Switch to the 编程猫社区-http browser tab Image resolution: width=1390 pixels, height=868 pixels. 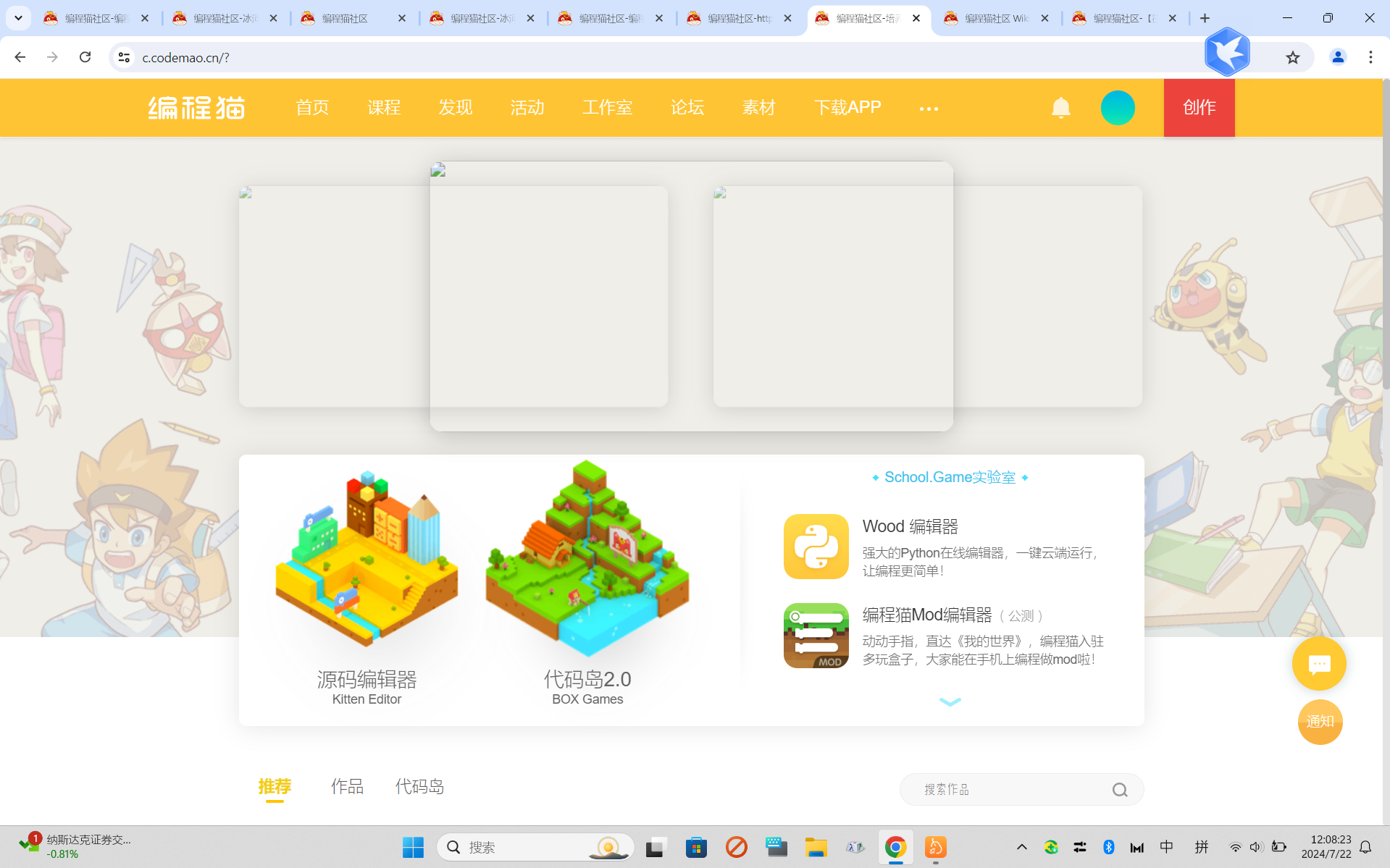click(x=740, y=18)
